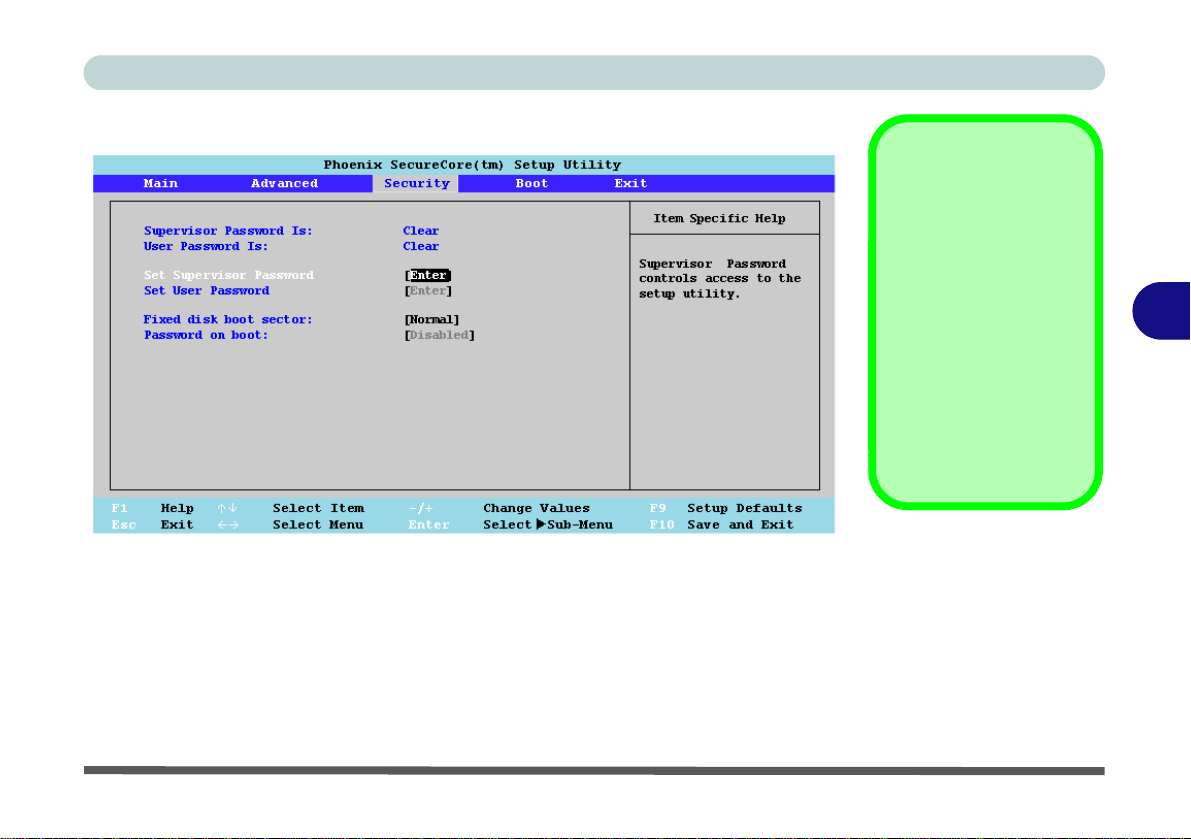Viewport: 1191px width, 839px height.
Task: Select the Security menu tab
Action: tap(416, 183)
